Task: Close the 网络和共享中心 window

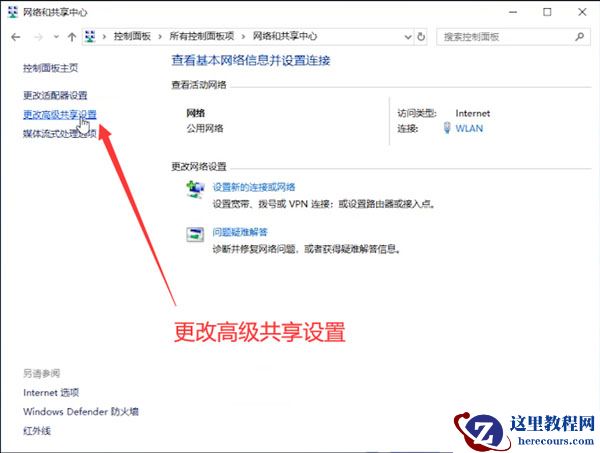Action: [x=582, y=12]
